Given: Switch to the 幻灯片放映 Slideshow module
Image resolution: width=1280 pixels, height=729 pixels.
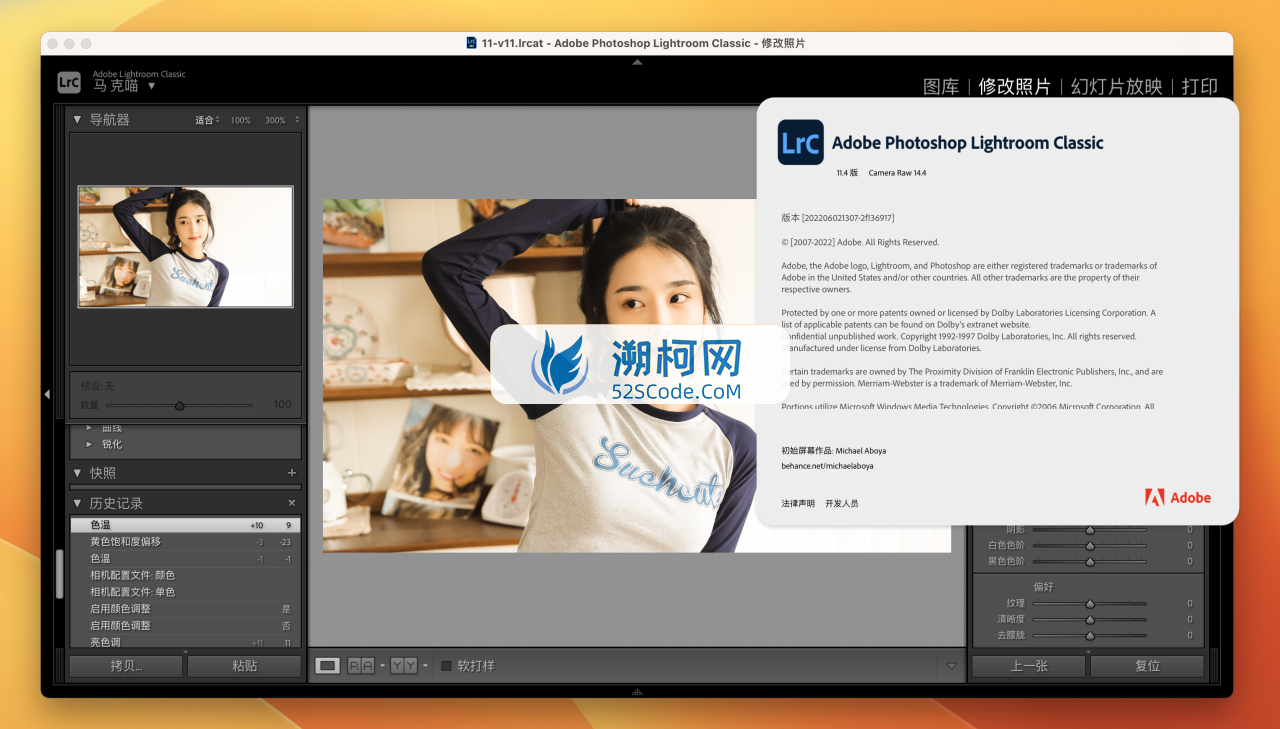Looking at the screenshot, I should [1117, 87].
